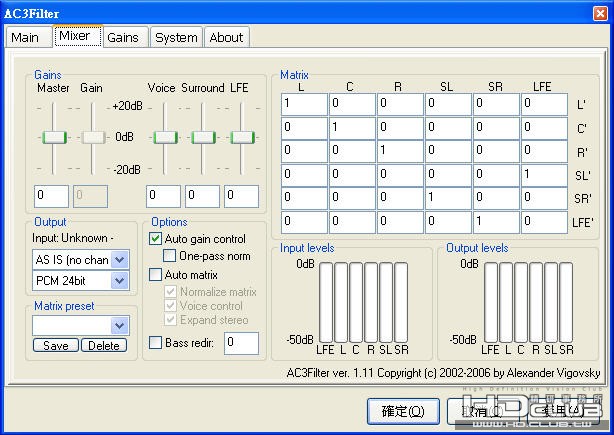Viewport: 614px width, 435px height.
Task: Open the About tab
Action: (226, 38)
